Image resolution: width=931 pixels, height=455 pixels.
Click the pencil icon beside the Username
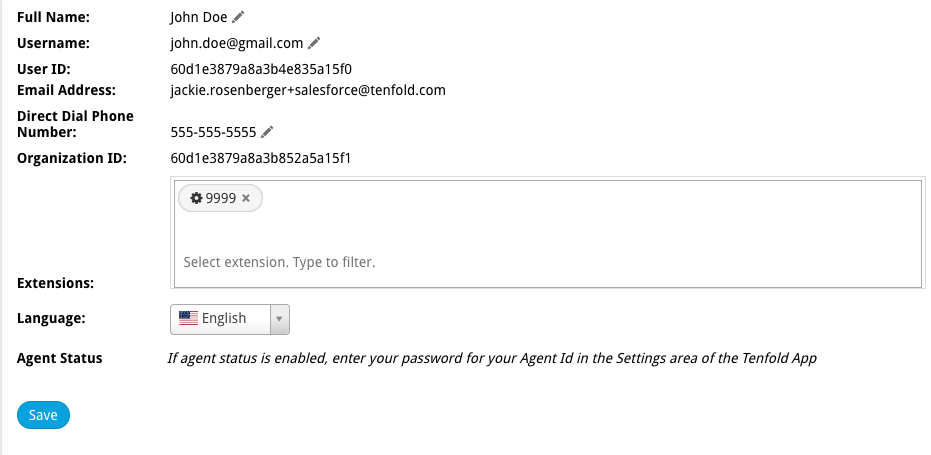click(314, 43)
